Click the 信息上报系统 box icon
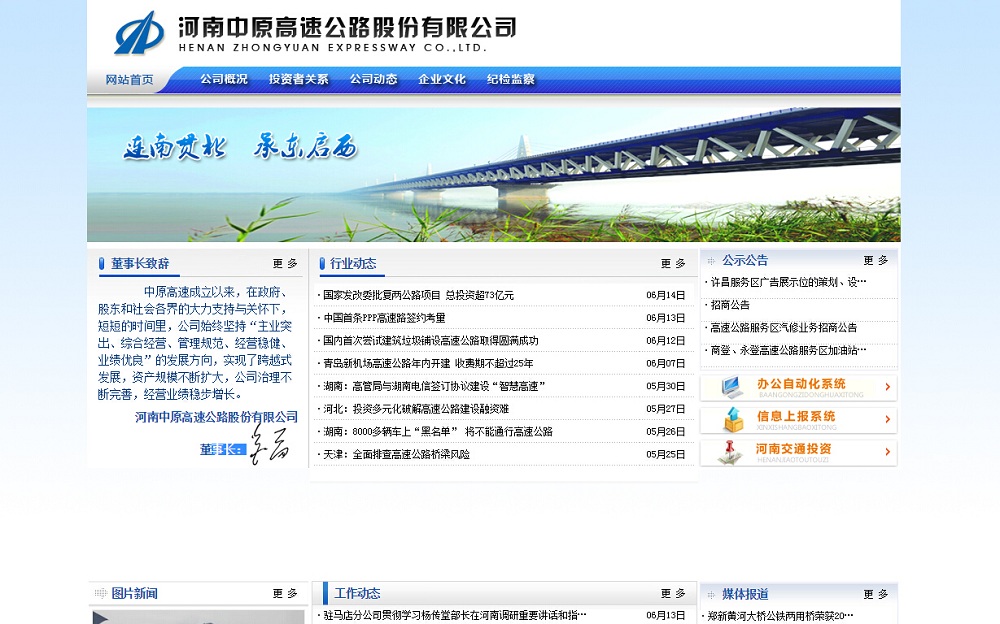Screen dimensions: 1000x624 coord(733,419)
